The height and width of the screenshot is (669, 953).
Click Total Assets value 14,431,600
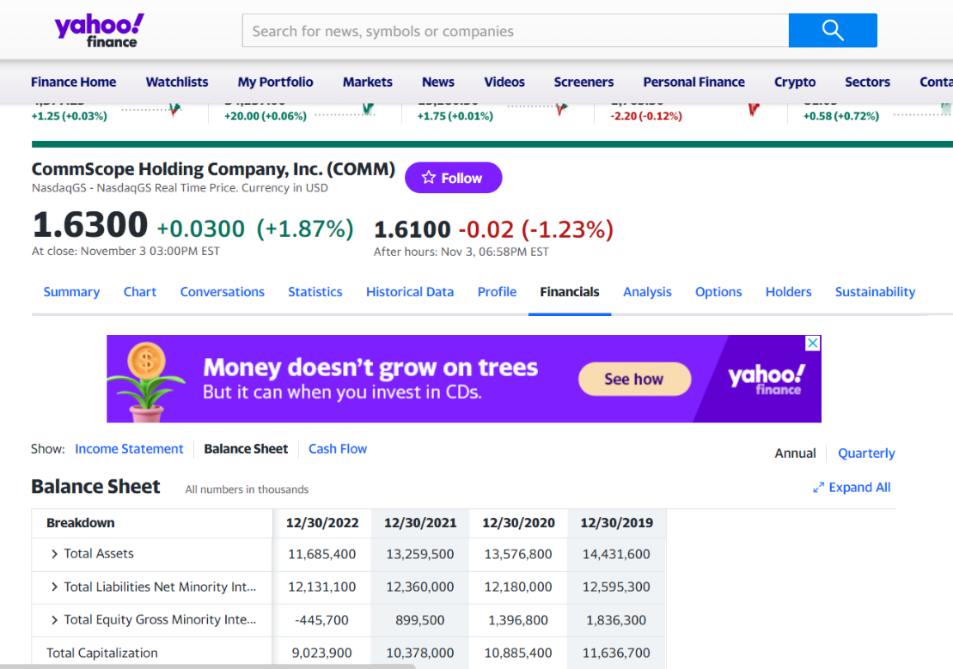pos(616,554)
